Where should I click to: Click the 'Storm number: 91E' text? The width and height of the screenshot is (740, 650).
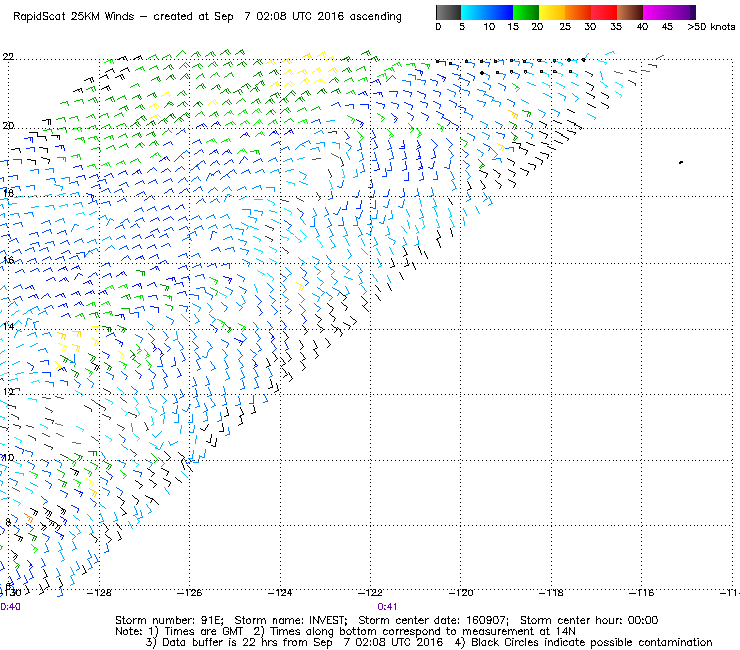tap(168, 620)
